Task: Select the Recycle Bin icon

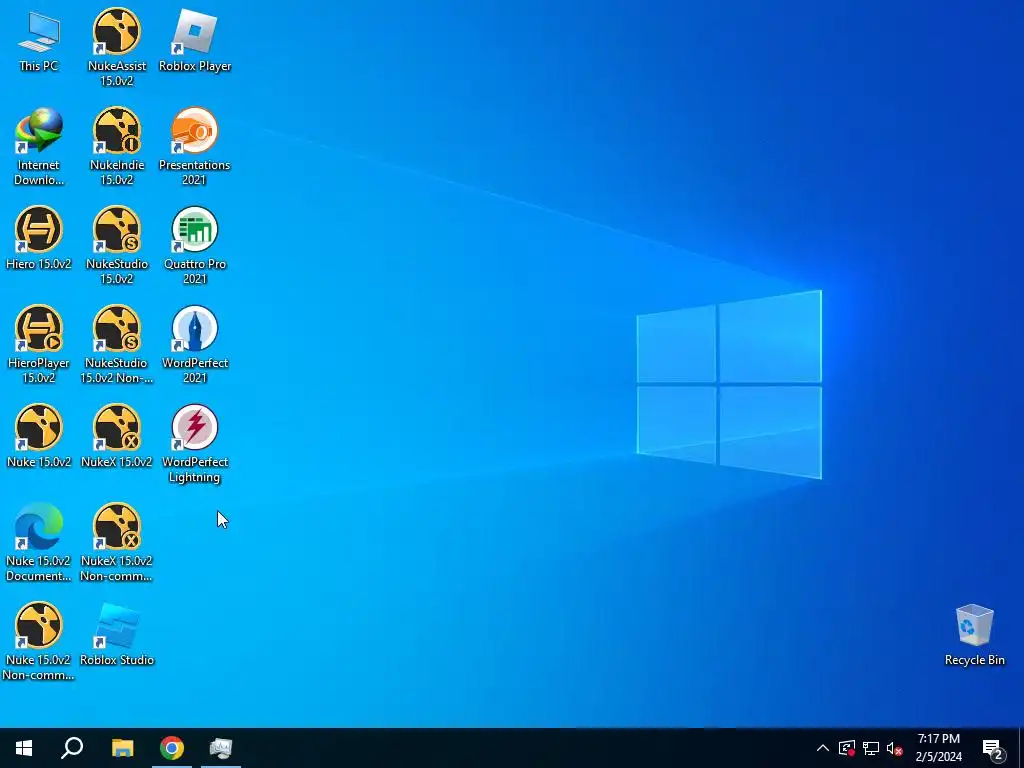Action: click(974, 635)
